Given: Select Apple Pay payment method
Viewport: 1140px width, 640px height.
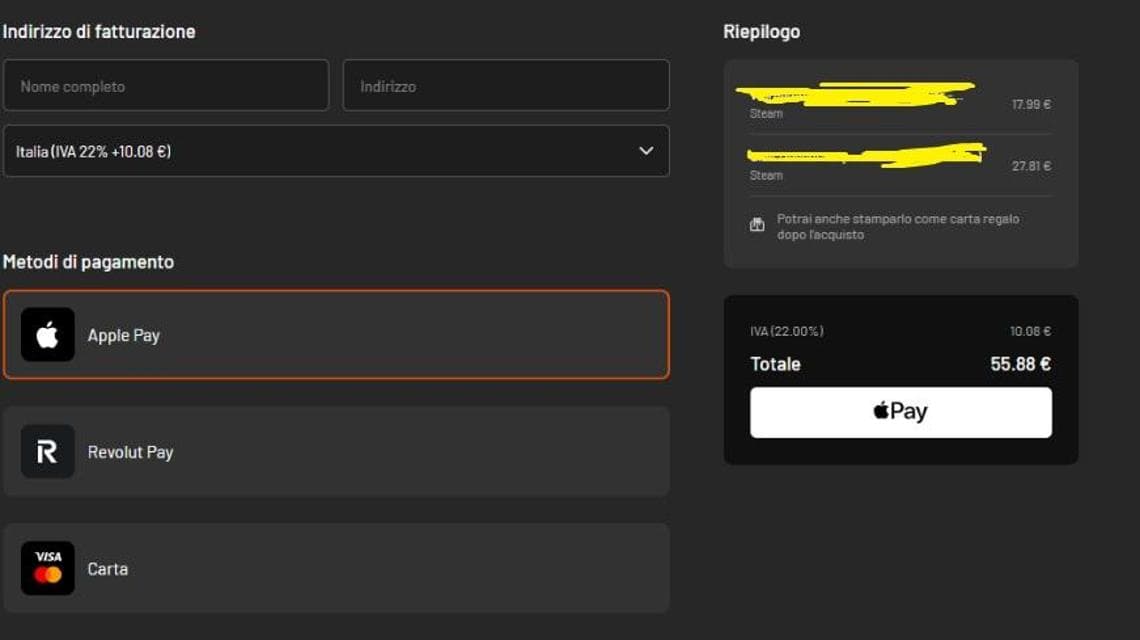Looking at the screenshot, I should tap(336, 335).
